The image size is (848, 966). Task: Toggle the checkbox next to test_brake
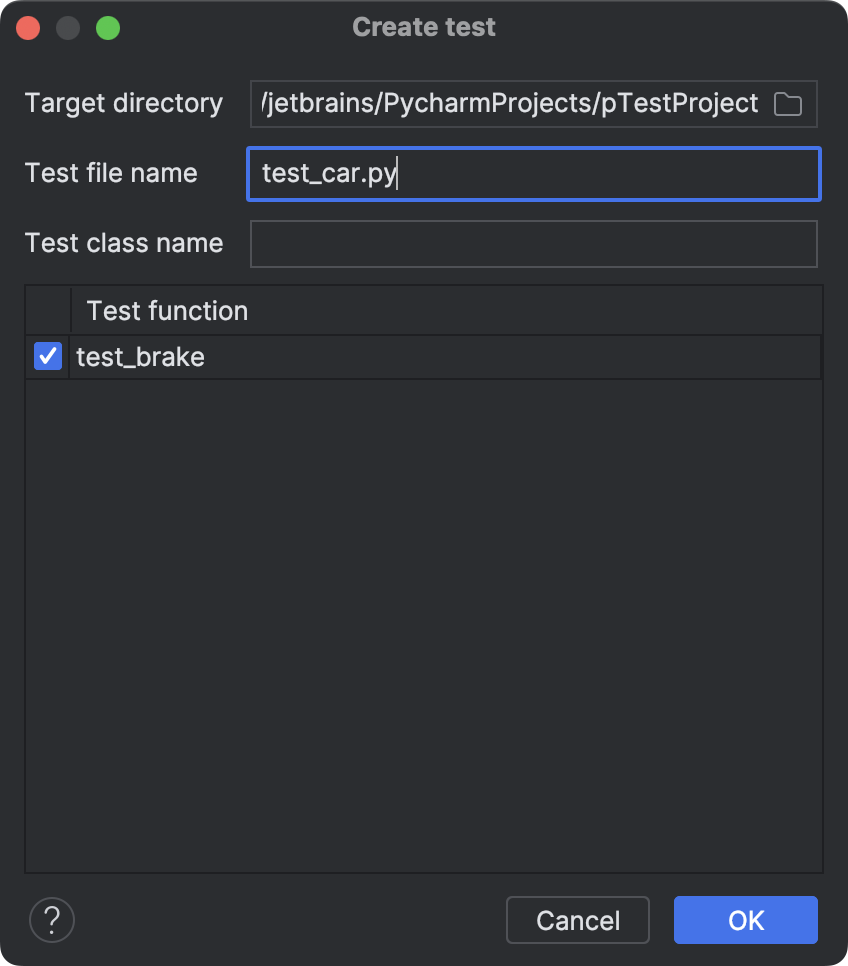click(x=47, y=356)
